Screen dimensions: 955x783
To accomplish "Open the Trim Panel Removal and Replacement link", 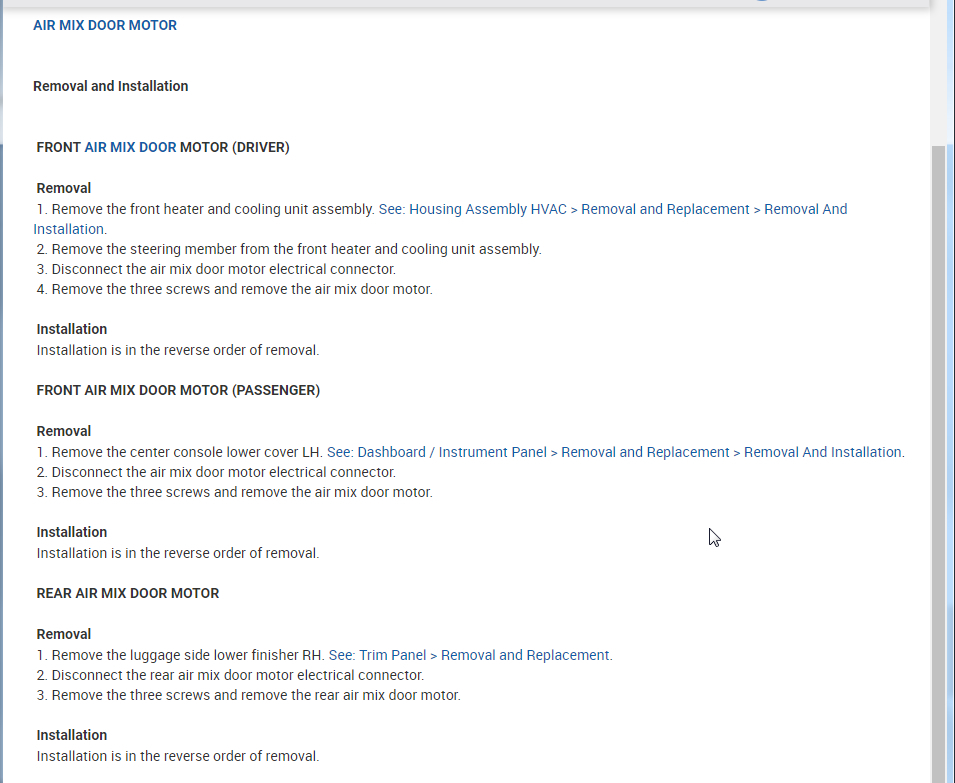I will [470, 655].
